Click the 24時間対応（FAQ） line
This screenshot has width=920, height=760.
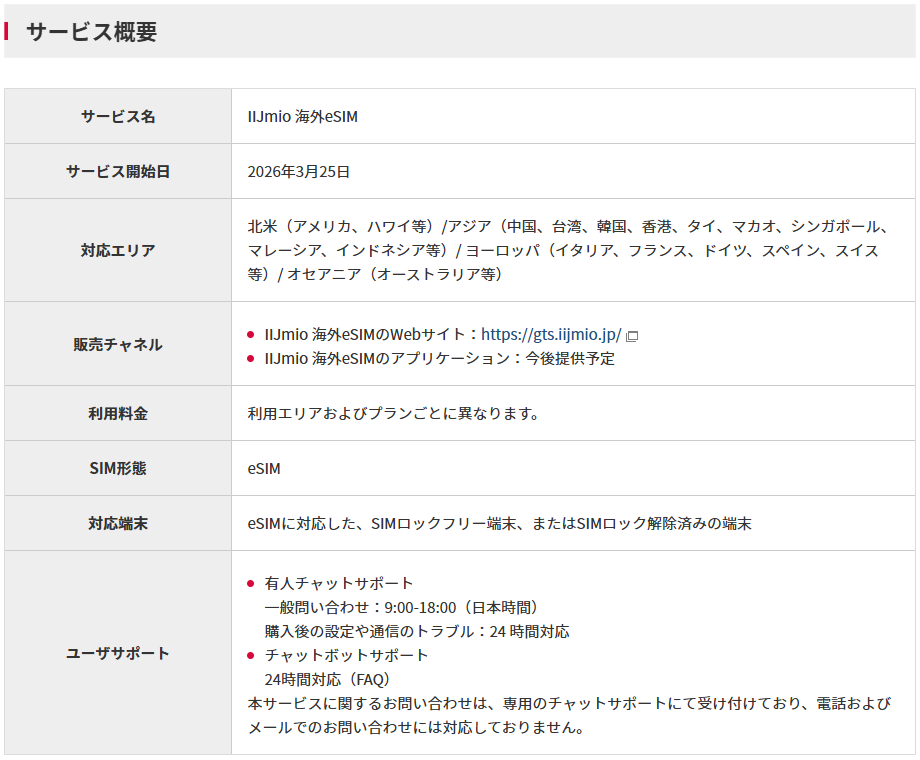[327, 680]
